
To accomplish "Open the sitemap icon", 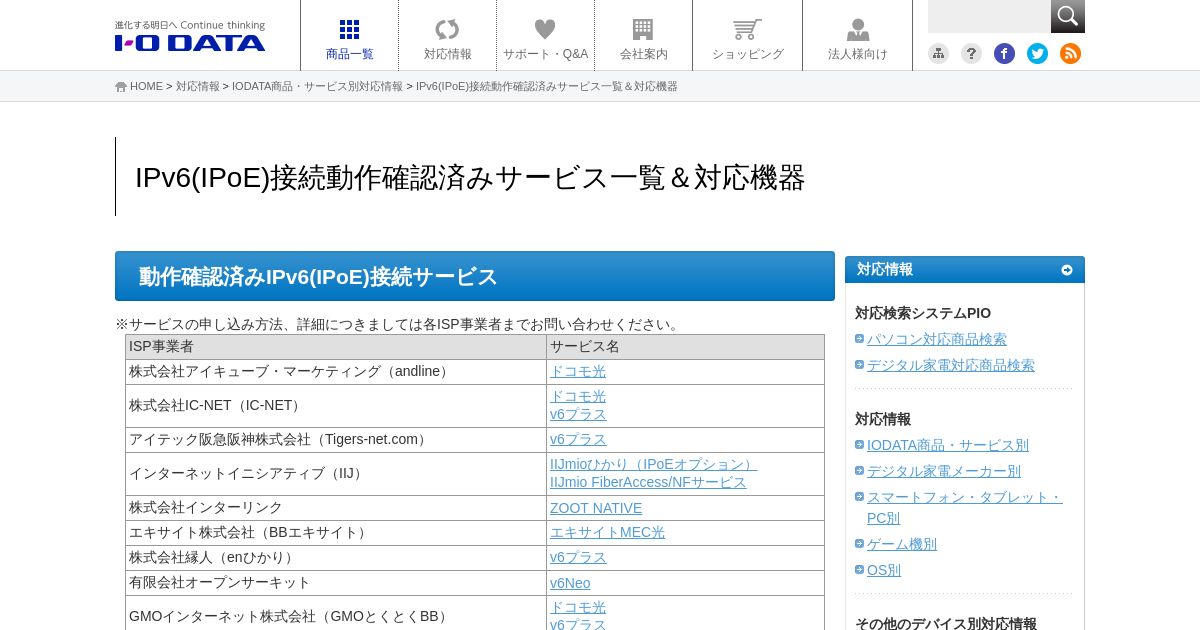I will click(938, 54).
